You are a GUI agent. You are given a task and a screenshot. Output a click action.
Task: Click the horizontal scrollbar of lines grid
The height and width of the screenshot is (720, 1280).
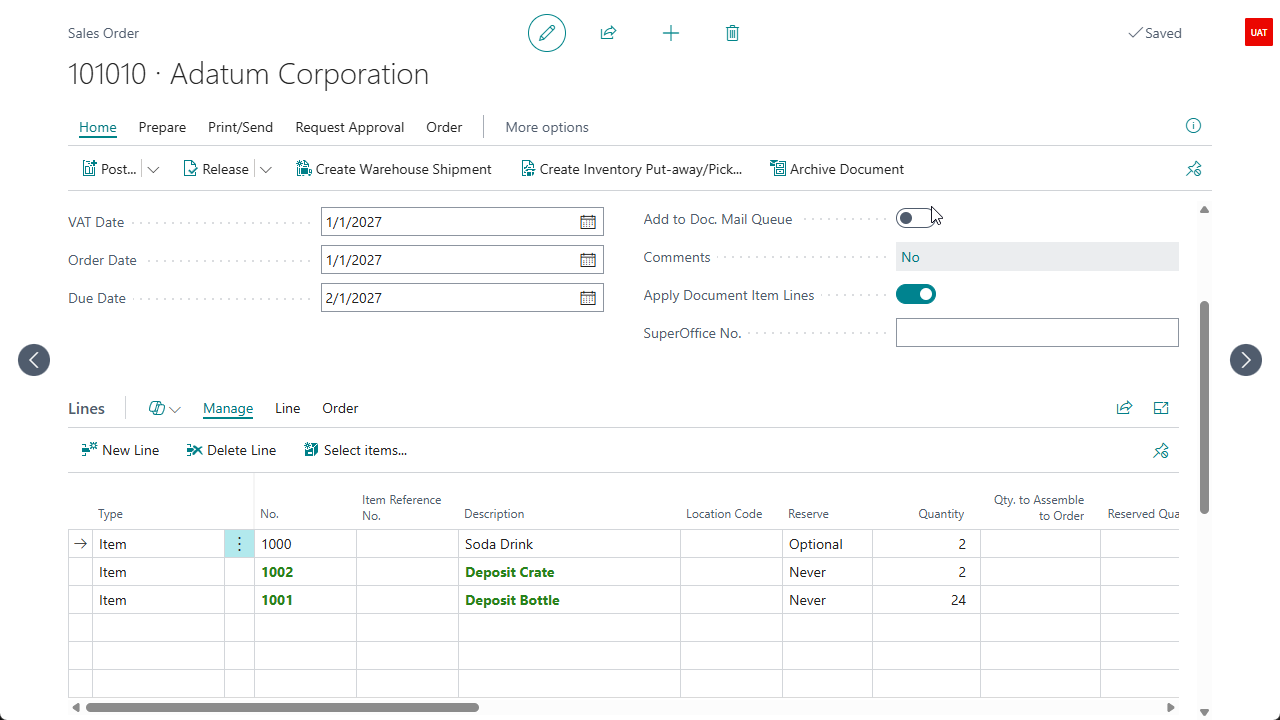(282, 707)
